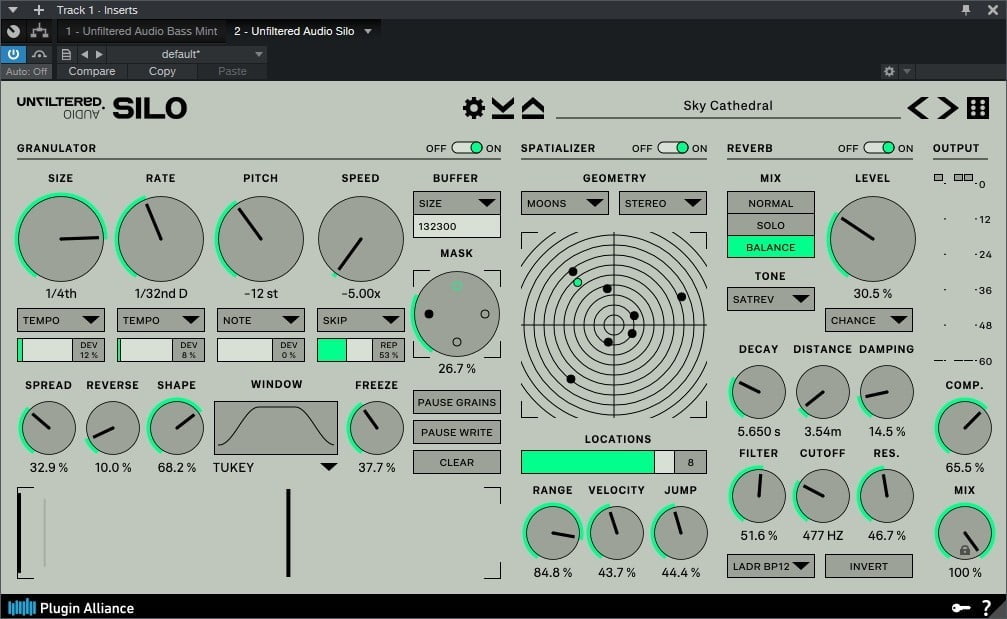Select NORMAL reverb mix mode

(x=771, y=203)
